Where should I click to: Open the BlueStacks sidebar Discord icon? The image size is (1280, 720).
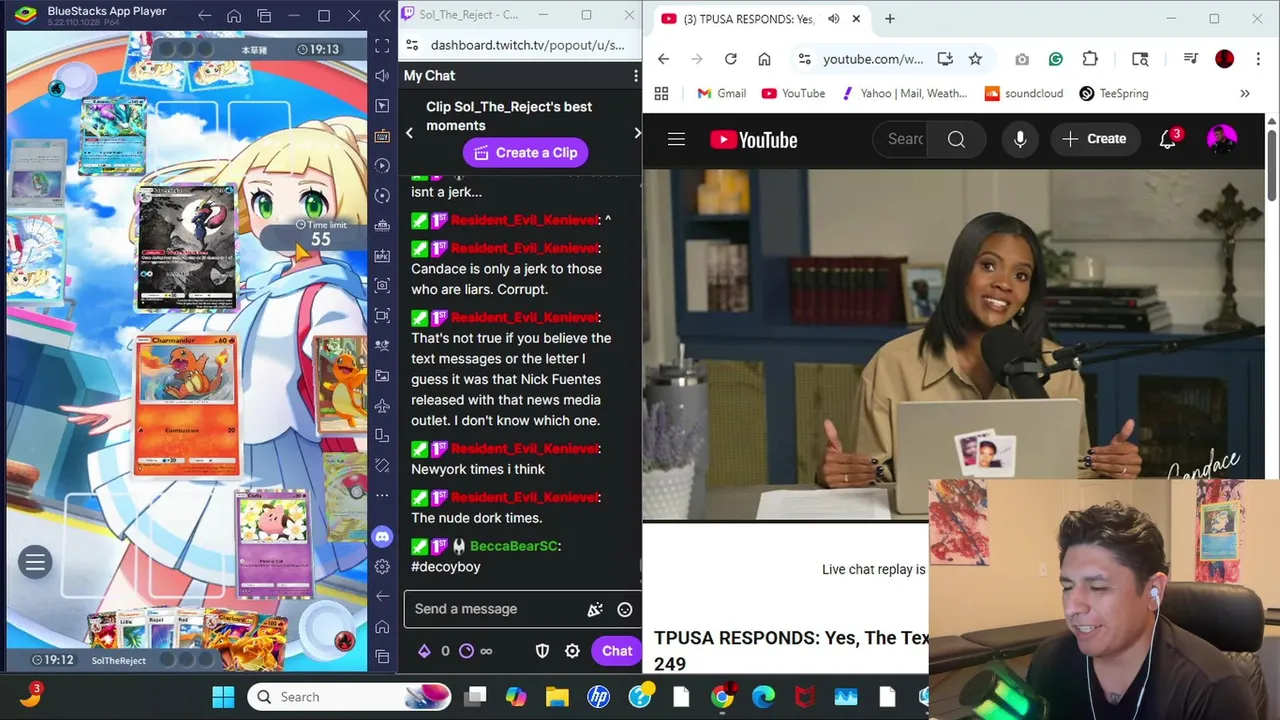[382, 537]
